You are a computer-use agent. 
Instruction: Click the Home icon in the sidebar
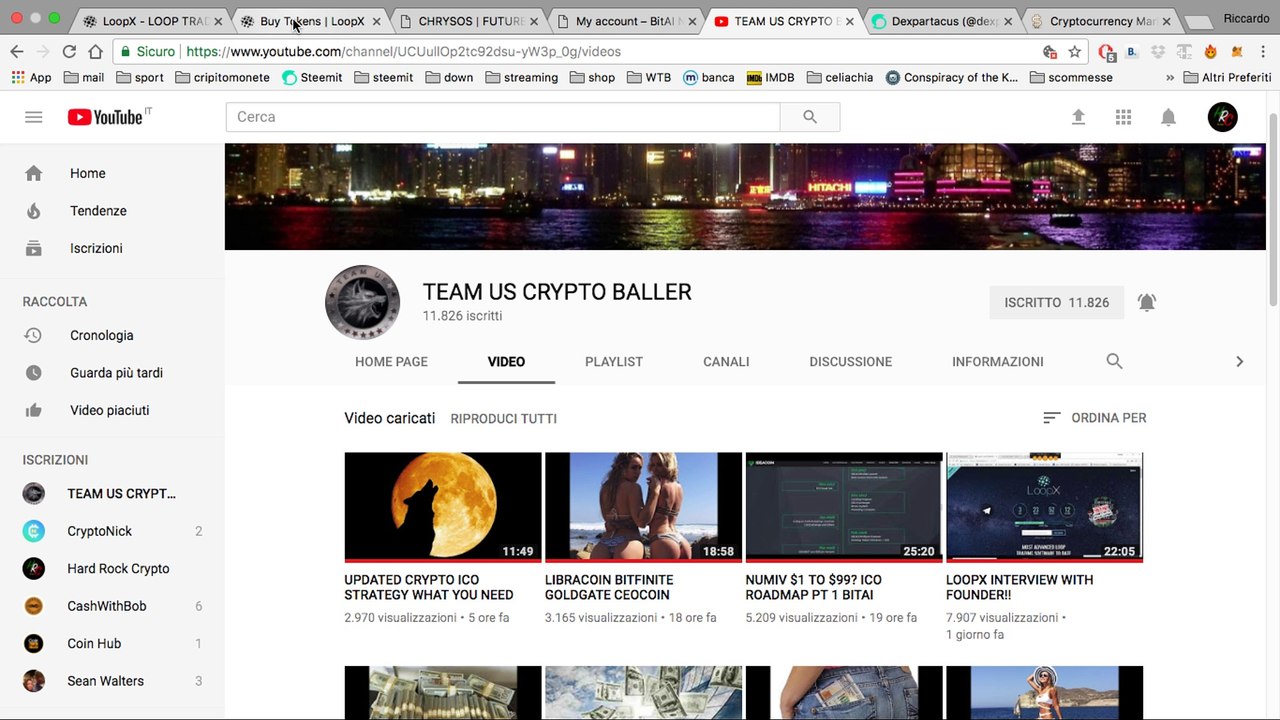(x=34, y=173)
